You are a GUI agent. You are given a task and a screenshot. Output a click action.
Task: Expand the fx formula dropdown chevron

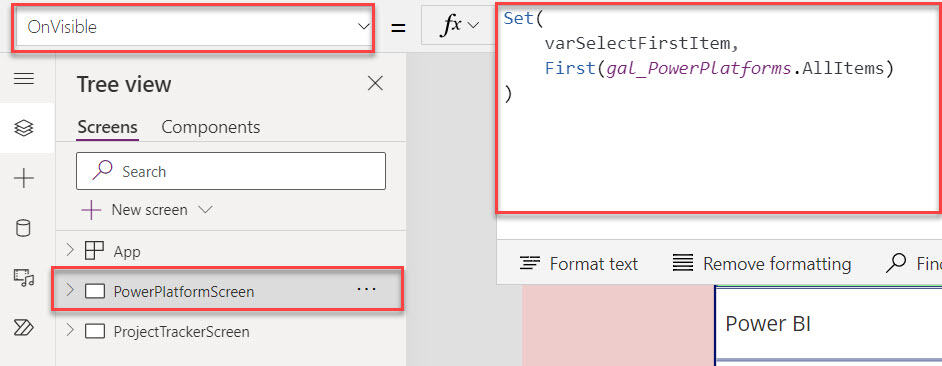(473, 25)
